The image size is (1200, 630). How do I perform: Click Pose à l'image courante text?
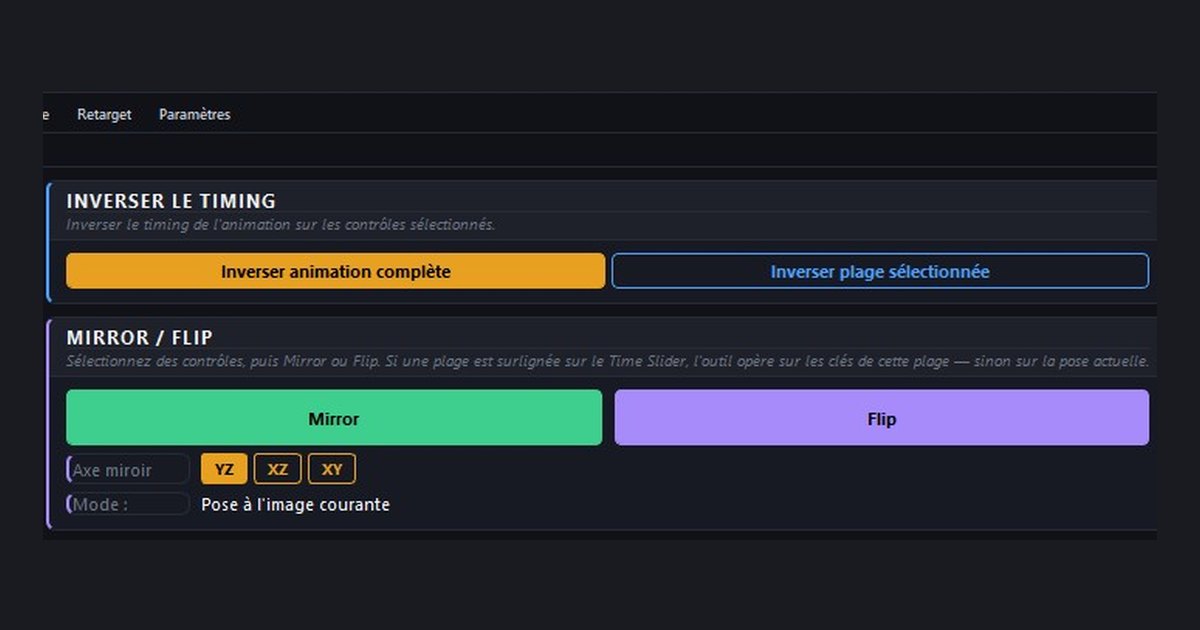tap(295, 505)
